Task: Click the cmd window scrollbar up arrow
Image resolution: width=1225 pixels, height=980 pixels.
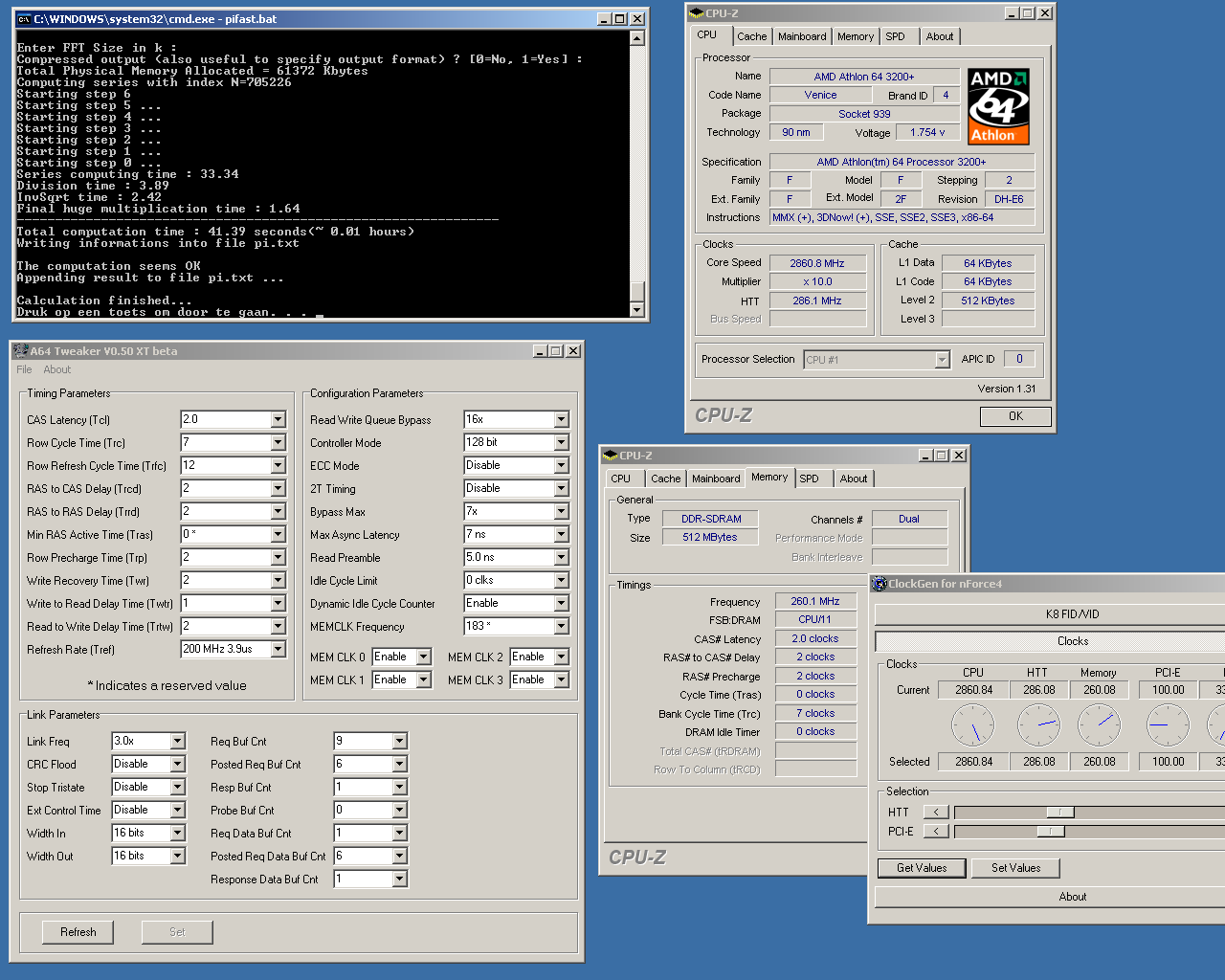Action: (x=637, y=38)
